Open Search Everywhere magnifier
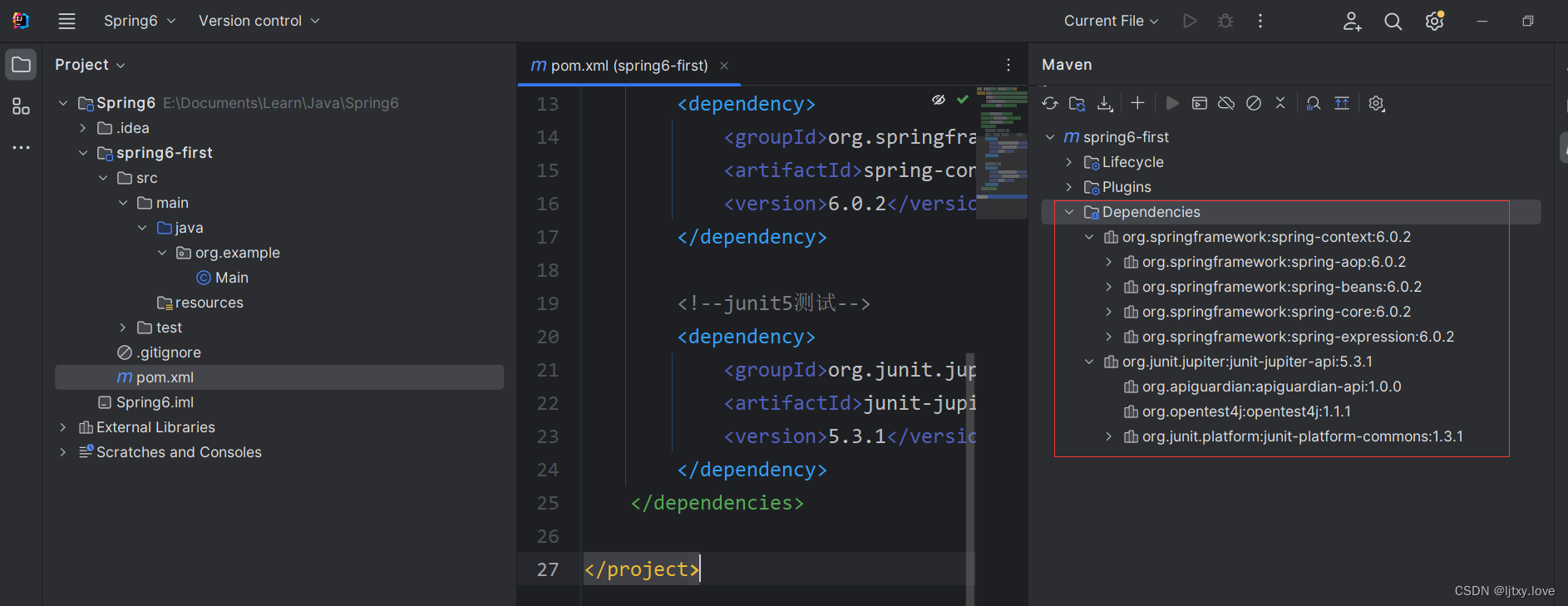1568x606 pixels. (1393, 21)
